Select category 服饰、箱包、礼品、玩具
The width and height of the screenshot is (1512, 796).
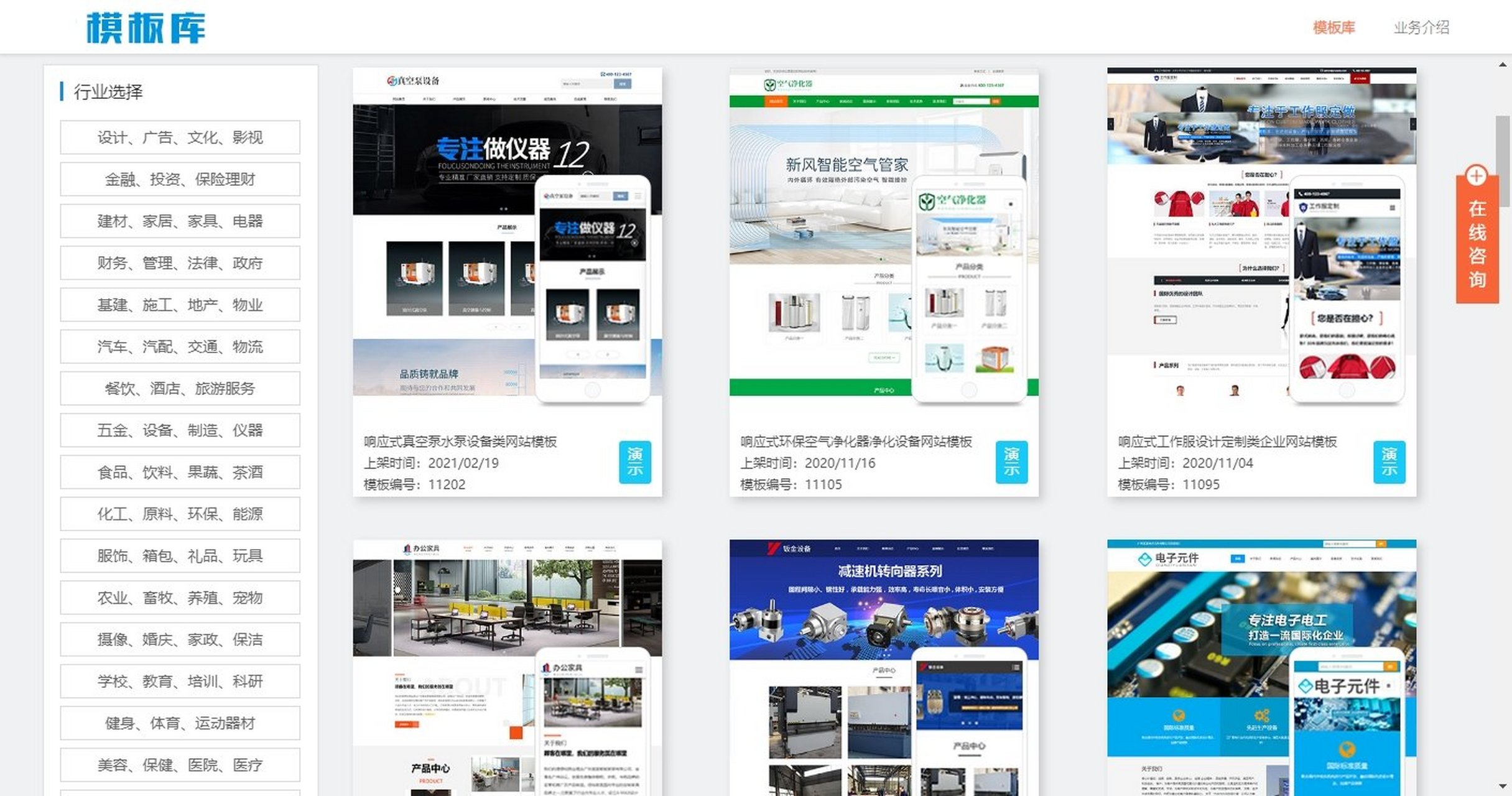(x=180, y=555)
